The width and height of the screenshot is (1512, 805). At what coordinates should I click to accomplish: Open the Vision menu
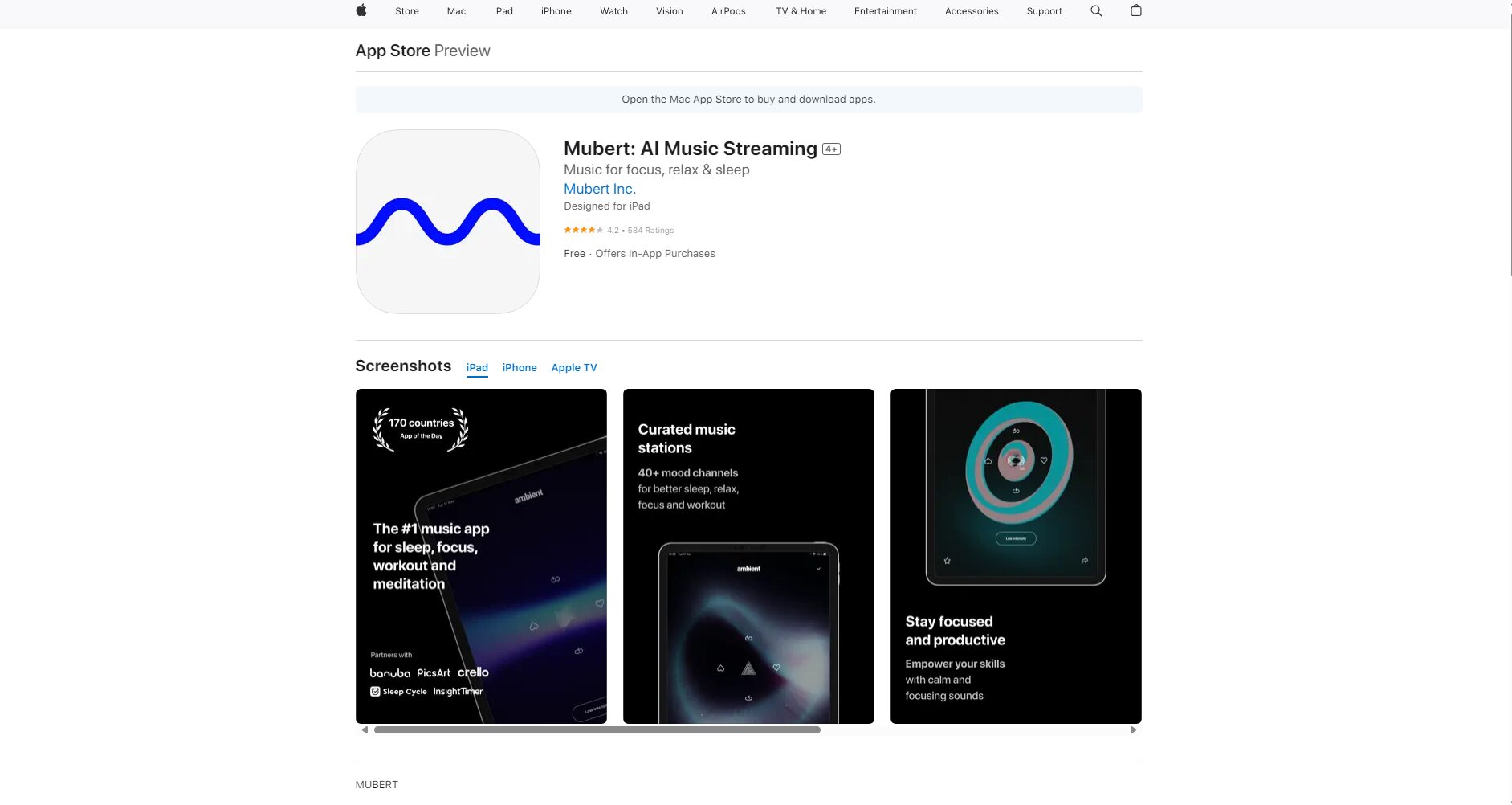click(670, 11)
